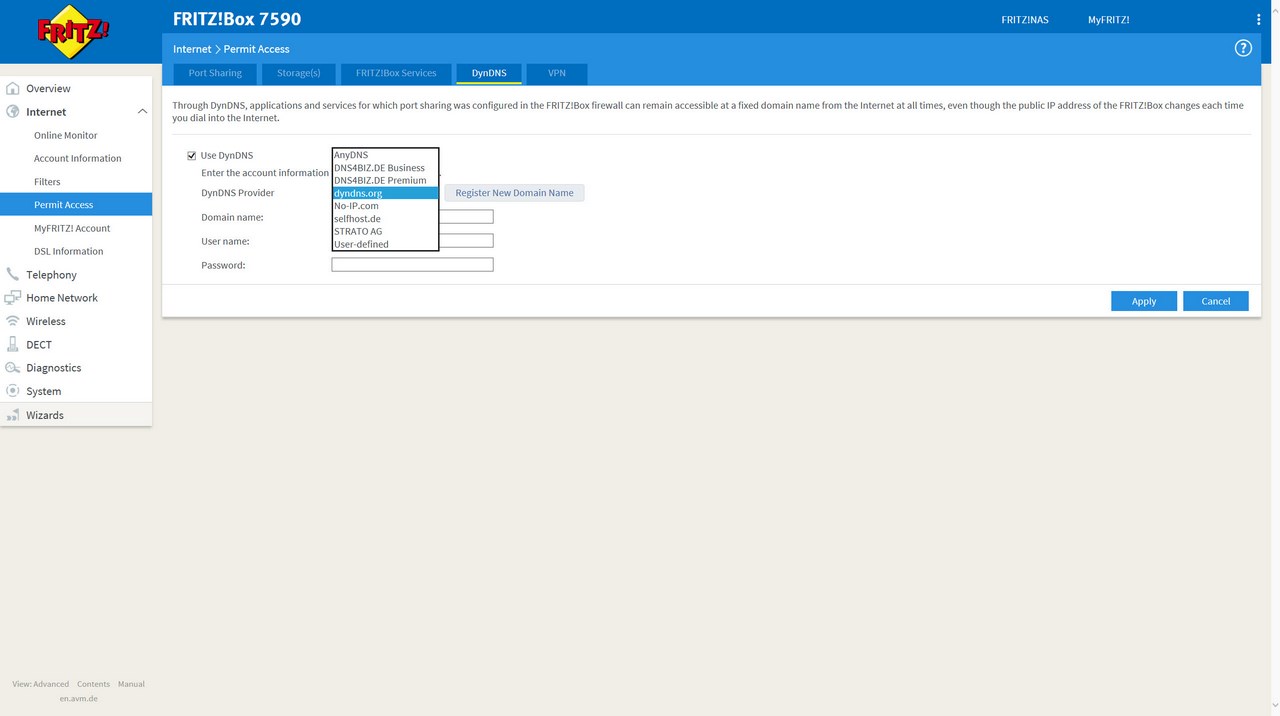Click the Password input field
The image size is (1280, 716).
pyautogui.click(x=412, y=265)
